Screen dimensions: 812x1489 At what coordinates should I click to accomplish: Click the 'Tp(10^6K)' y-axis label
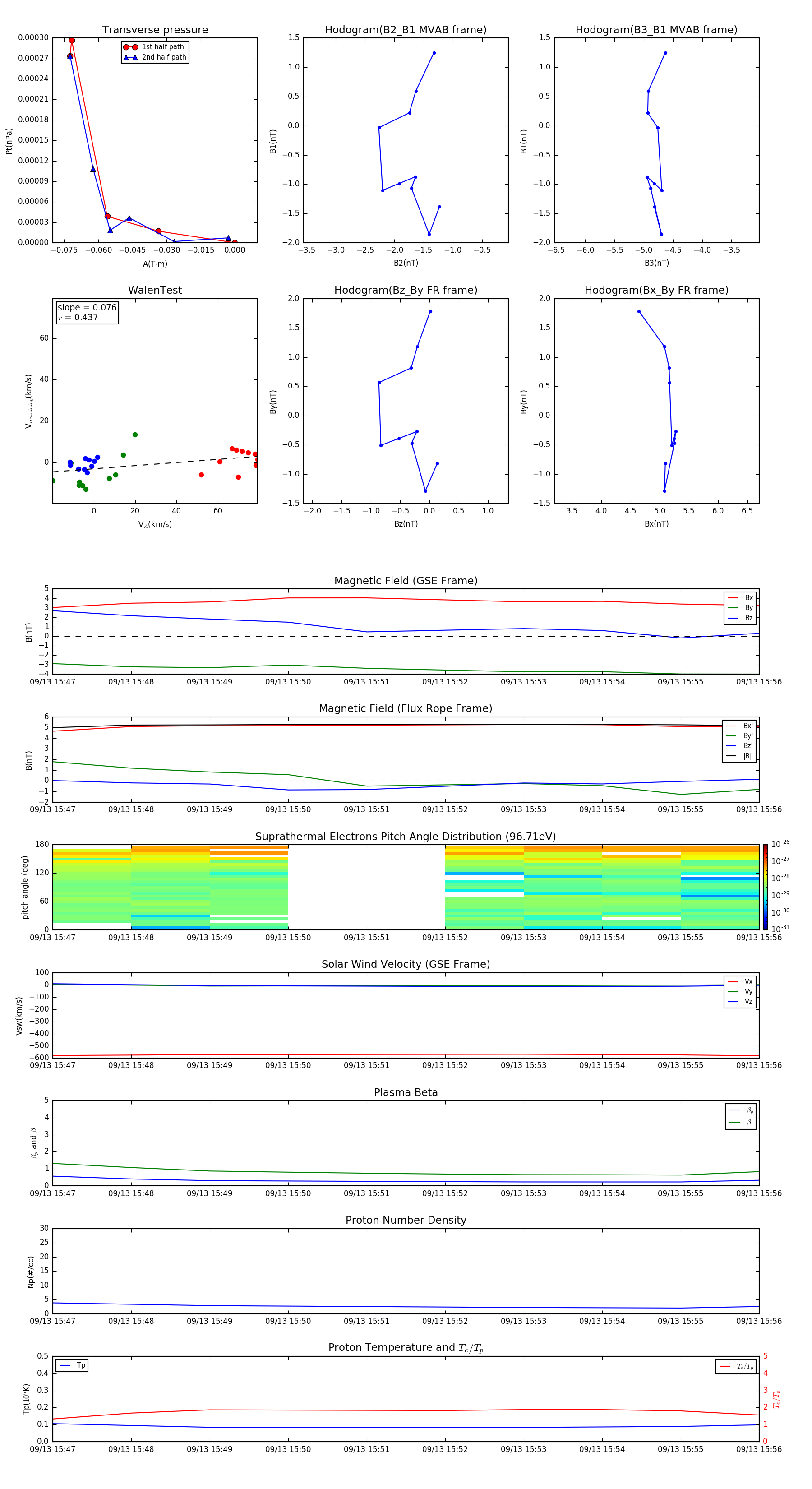27,1399
